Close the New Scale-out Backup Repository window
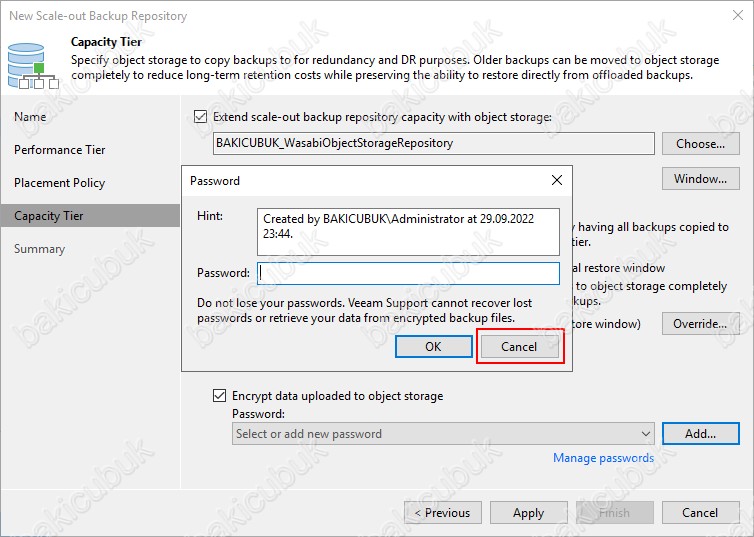Screen dimensions: 754x537 click(x=738, y=15)
